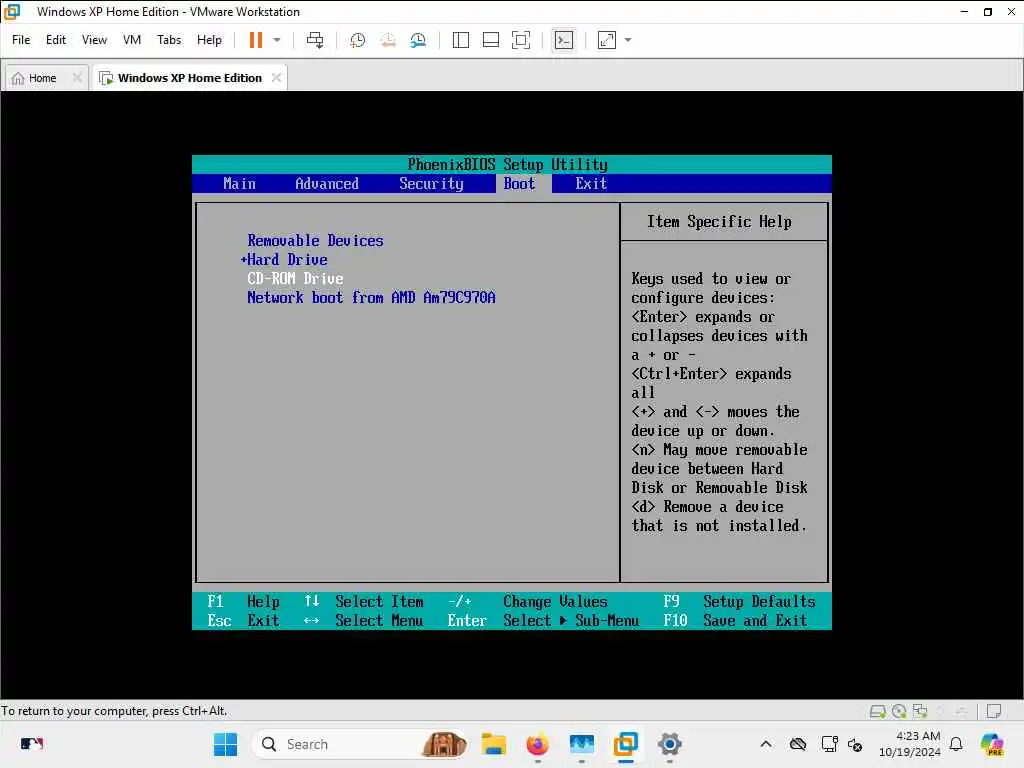Enter full screen mode via toolbar icon
This screenshot has width=1024, height=768.
click(521, 40)
